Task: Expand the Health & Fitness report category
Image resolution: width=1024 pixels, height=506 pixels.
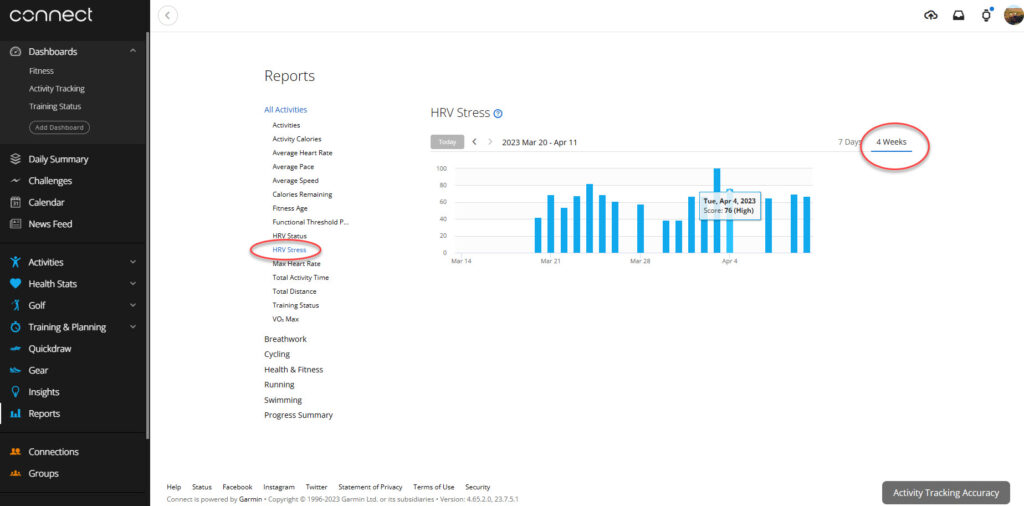Action: click(x=293, y=370)
